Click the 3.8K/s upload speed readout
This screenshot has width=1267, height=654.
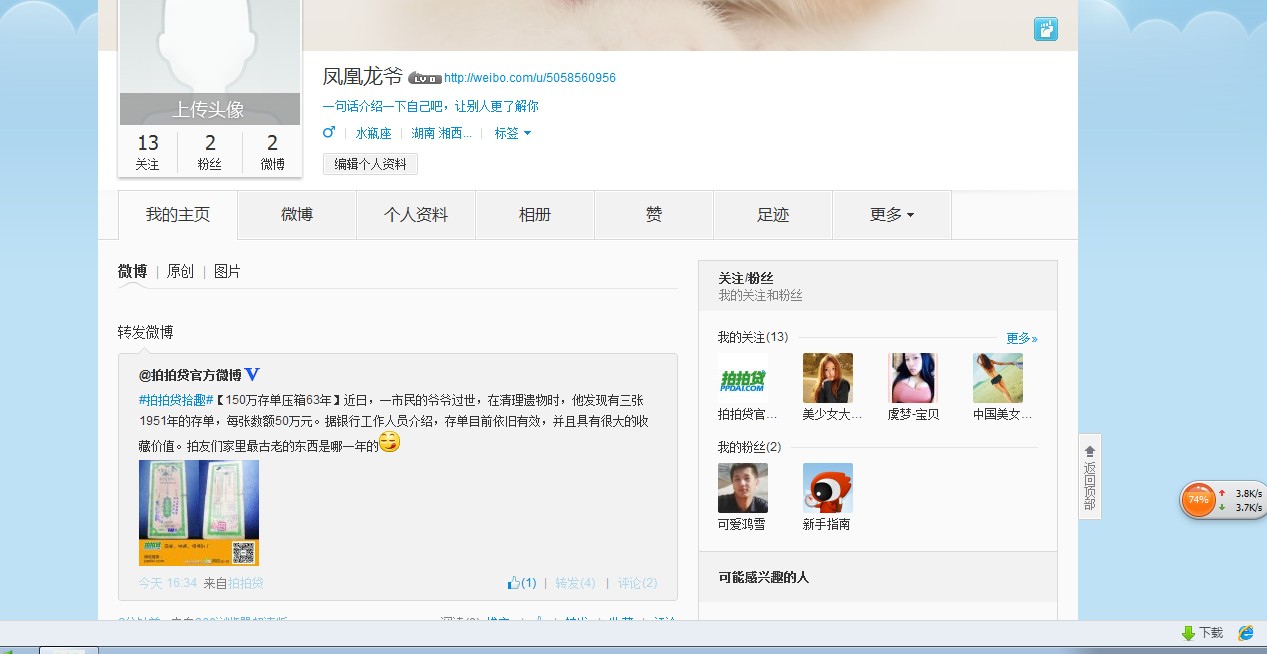[x=1248, y=493]
